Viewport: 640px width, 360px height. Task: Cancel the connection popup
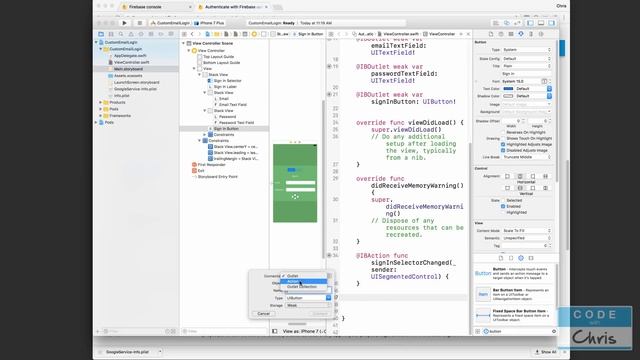tap(264, 313)
